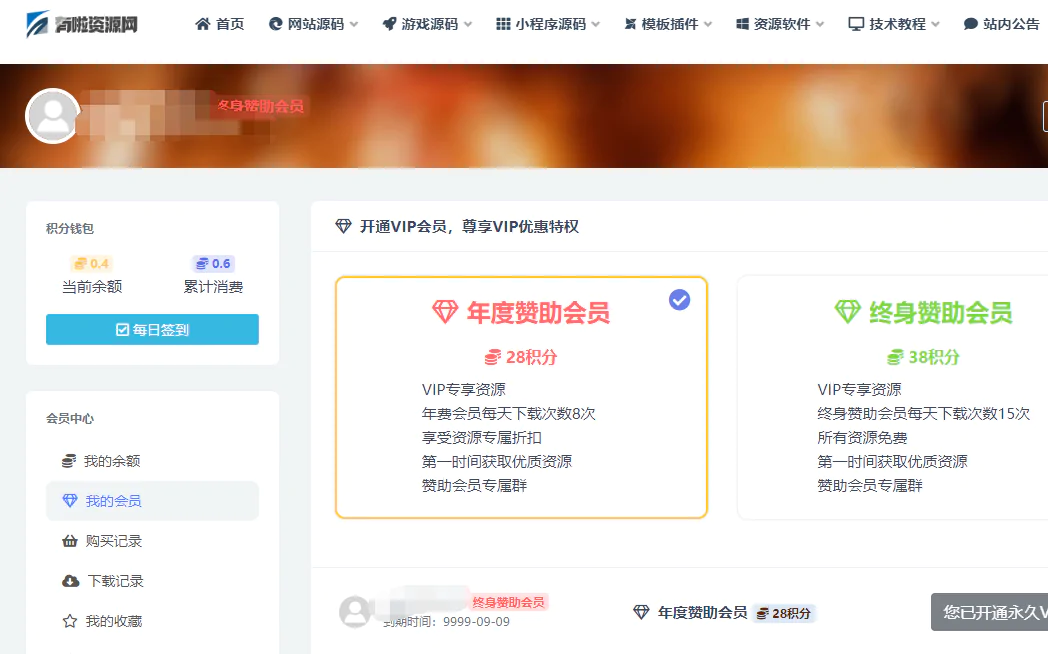Viewport: 1048px width, 654px height.
Task: Click the diamond icon beside 我的会员
Action: (70, 501)
